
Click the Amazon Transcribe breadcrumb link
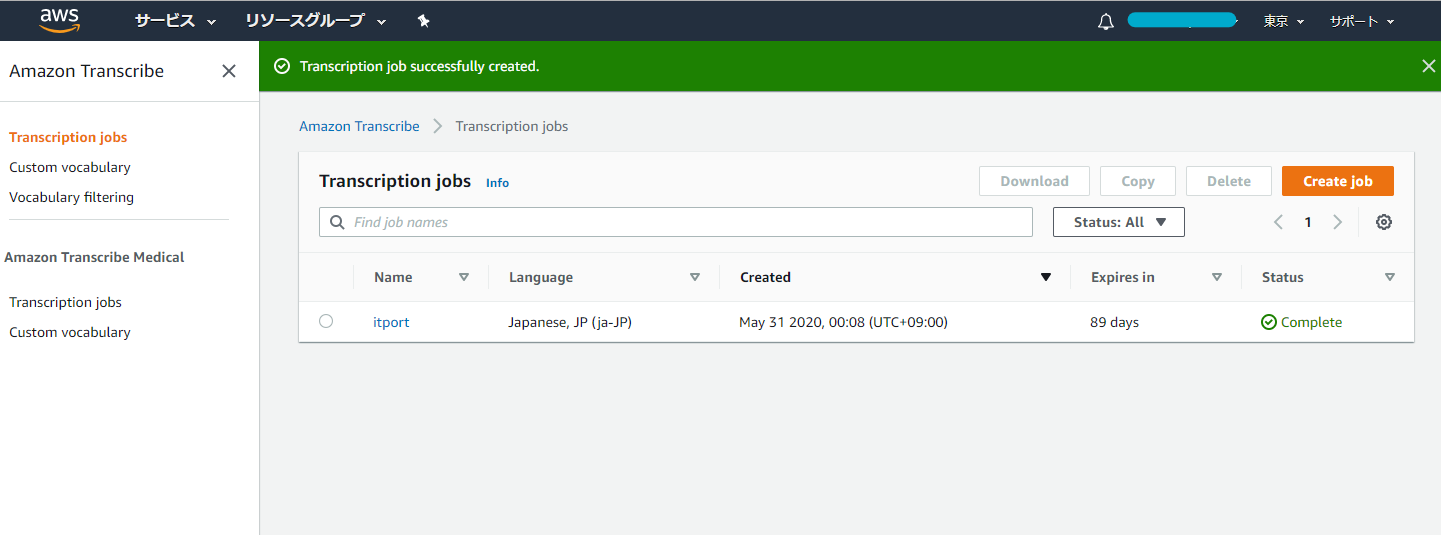[359, 126]
